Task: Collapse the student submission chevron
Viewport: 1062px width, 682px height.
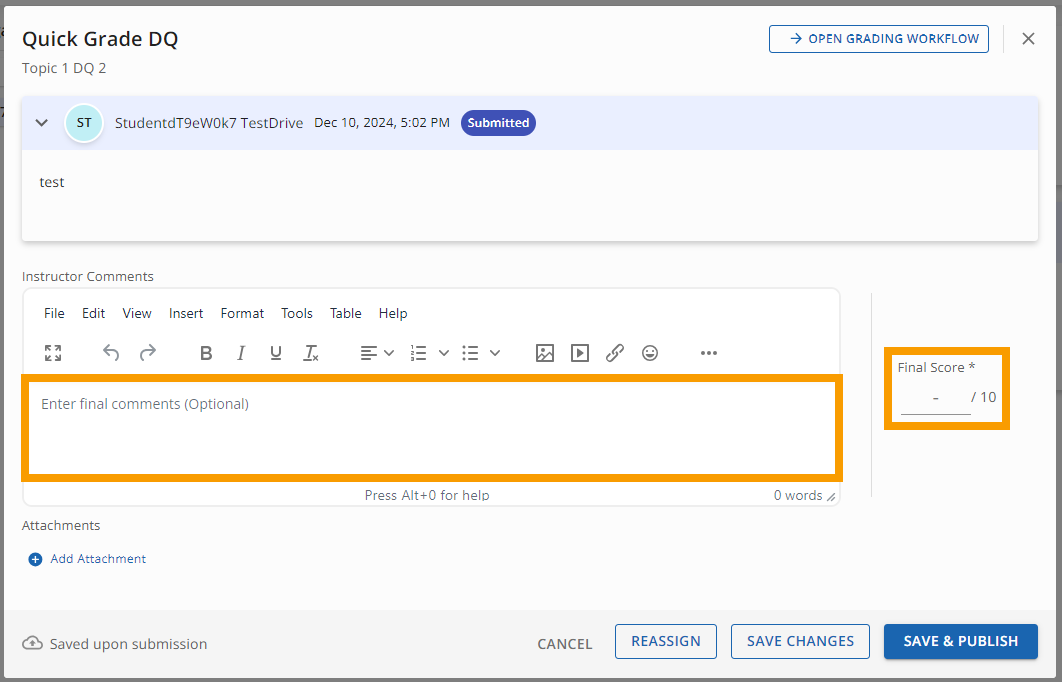Action: (x=42, y=123)
